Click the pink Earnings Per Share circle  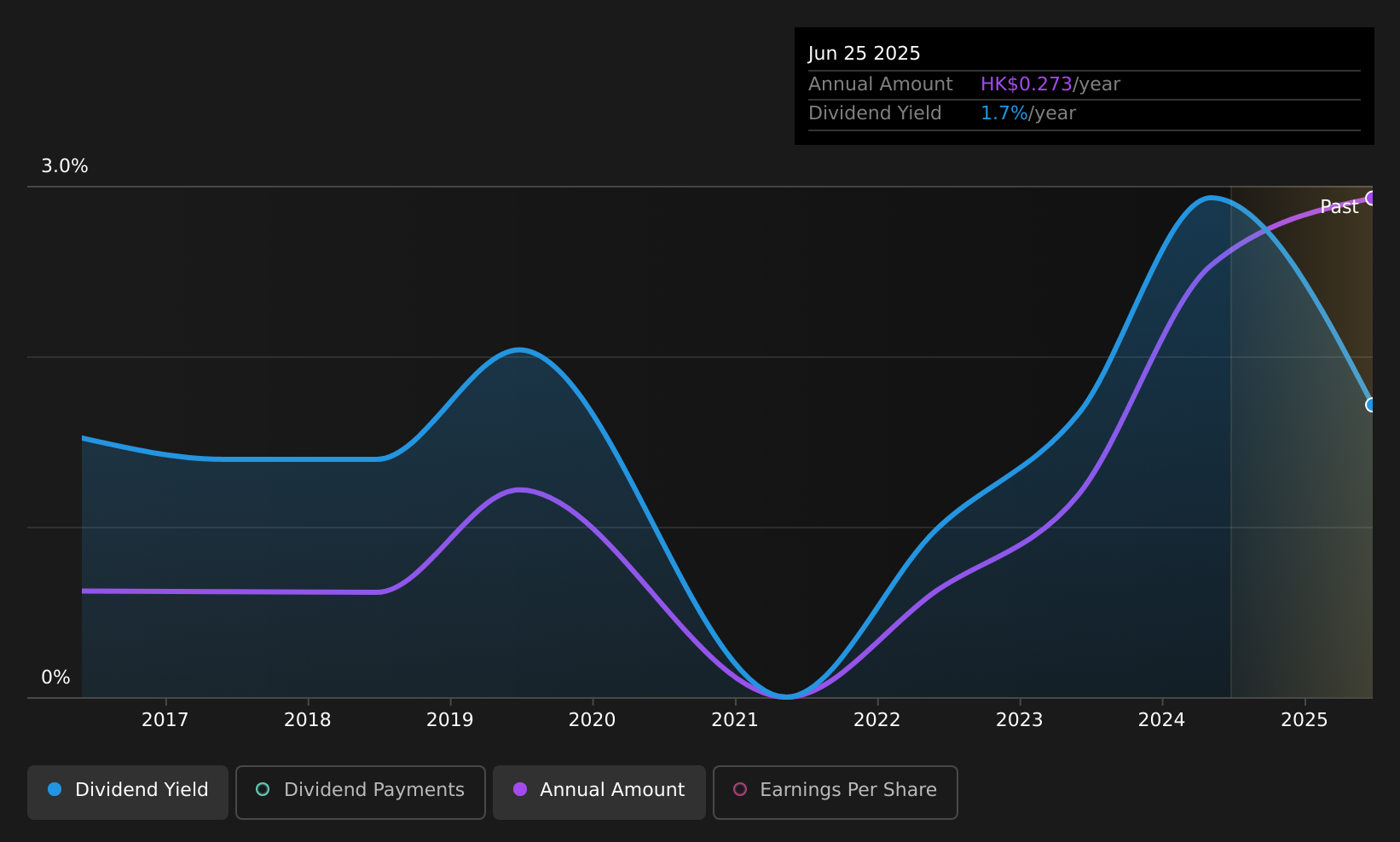740,789
